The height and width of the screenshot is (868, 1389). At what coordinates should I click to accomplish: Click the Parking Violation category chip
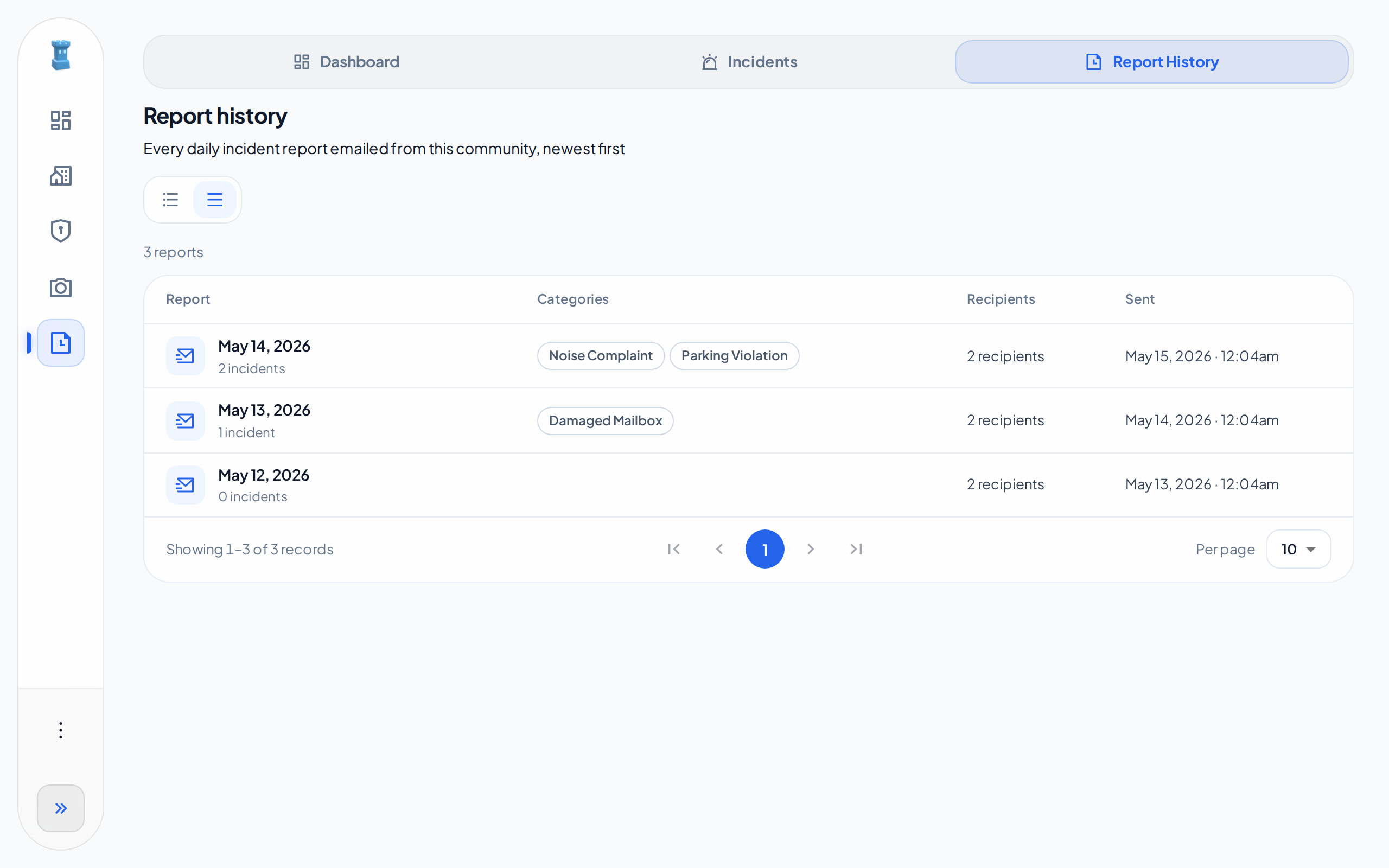734,356
